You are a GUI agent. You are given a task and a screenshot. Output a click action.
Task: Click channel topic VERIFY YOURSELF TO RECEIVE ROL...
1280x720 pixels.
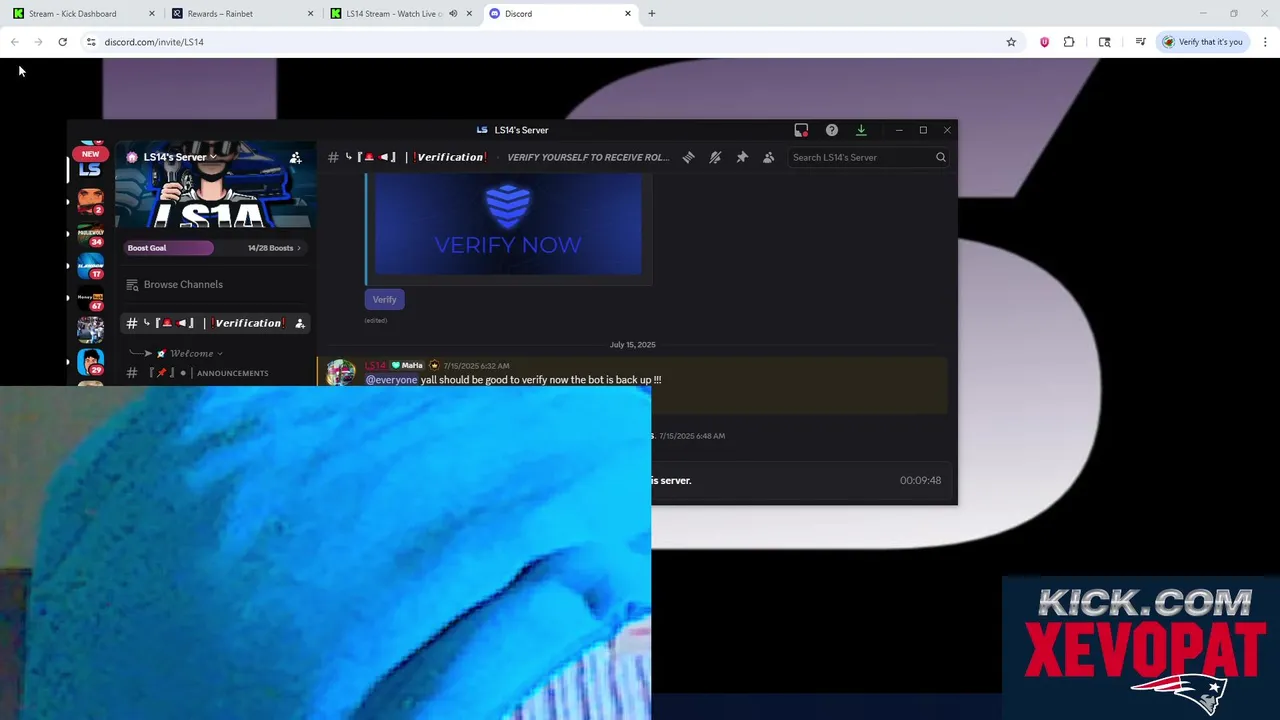click(x=588, y=157)
